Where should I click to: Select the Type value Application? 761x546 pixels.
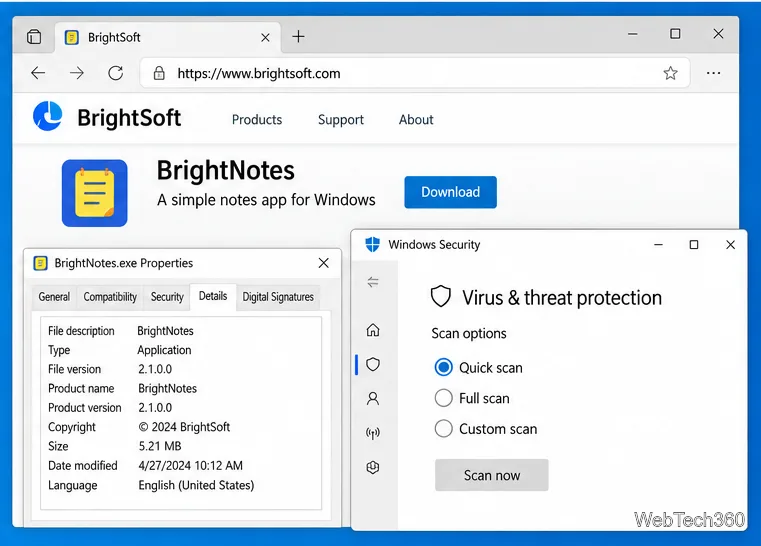point(164,350)
